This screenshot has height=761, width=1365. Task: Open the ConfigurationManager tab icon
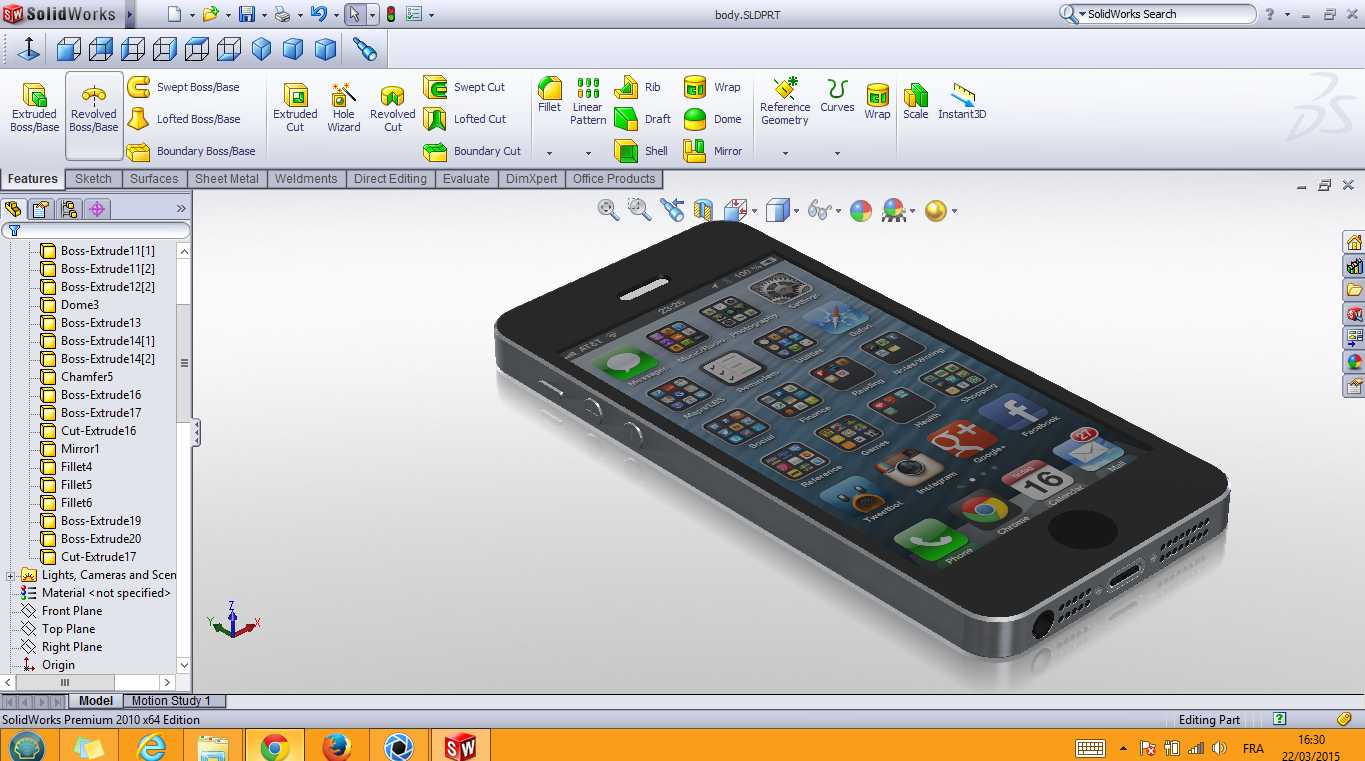[69, 209]
